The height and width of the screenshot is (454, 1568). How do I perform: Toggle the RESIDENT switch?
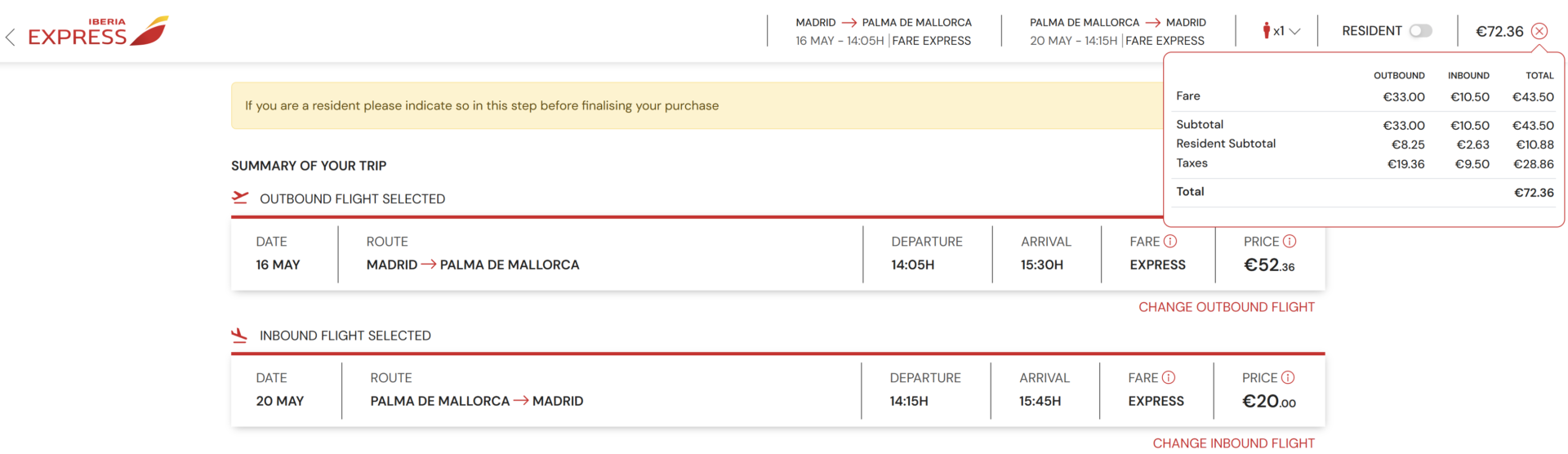point(1421,31)
